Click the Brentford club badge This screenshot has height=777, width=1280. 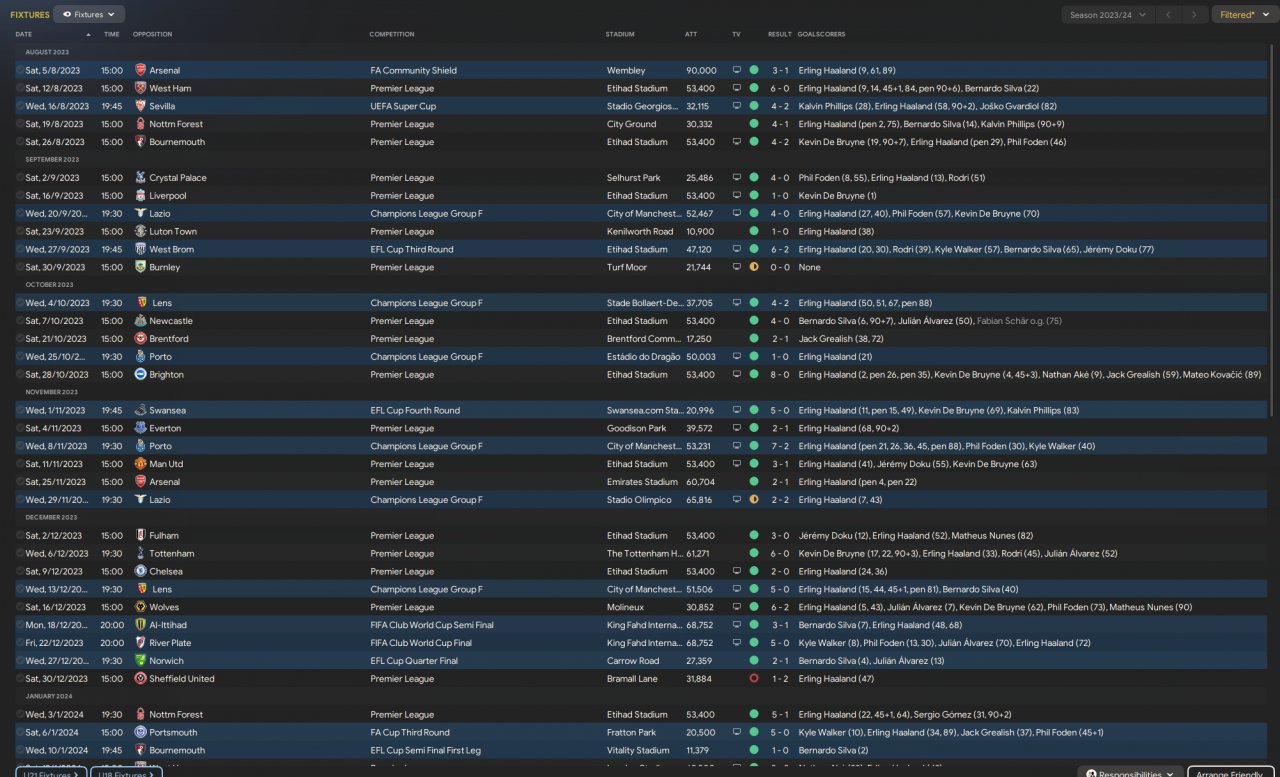(x=140, y=339)
